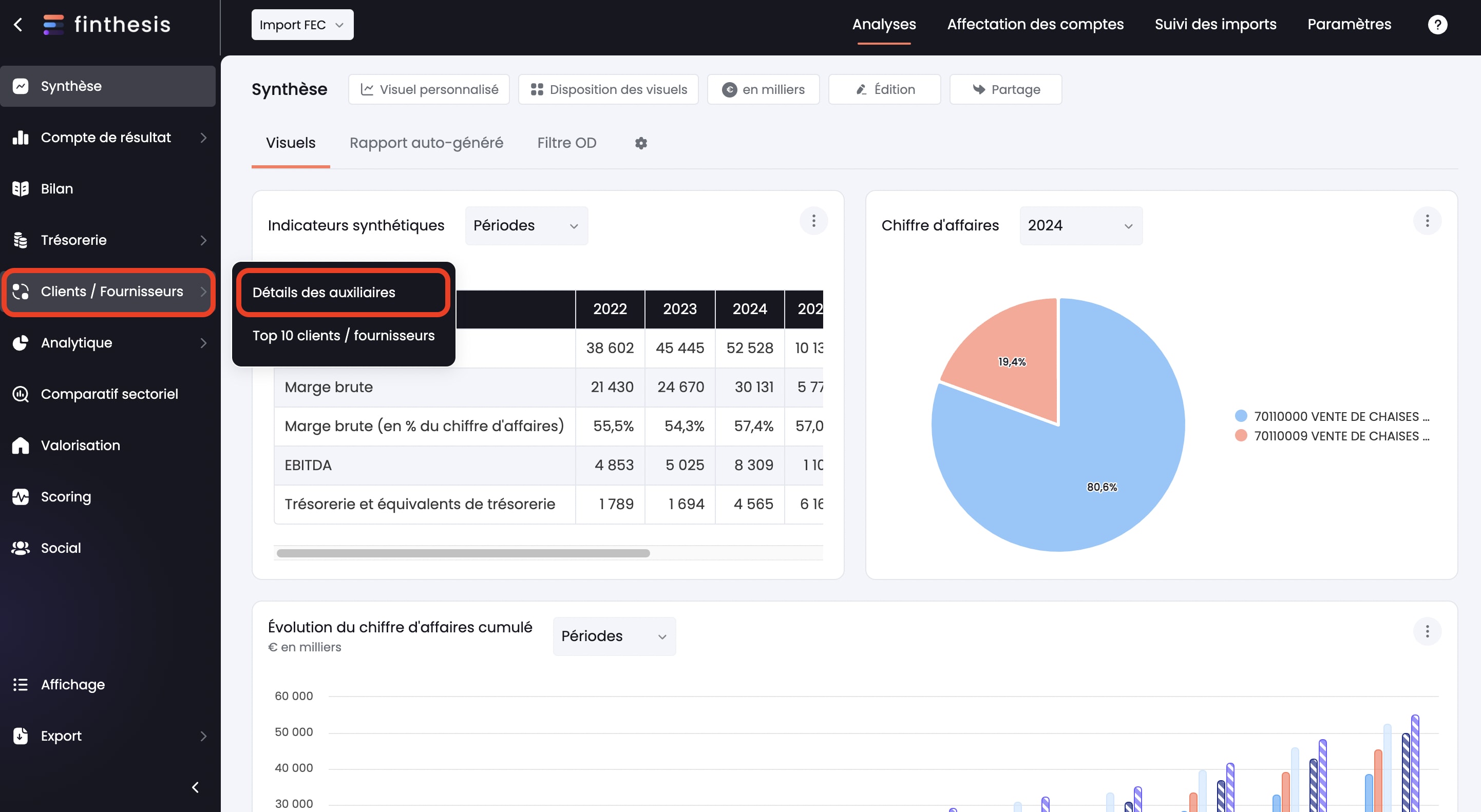The height and width of the screenshot is (812, 1481).
Task: Click the Scoring pulse icon
Action: 21,497
